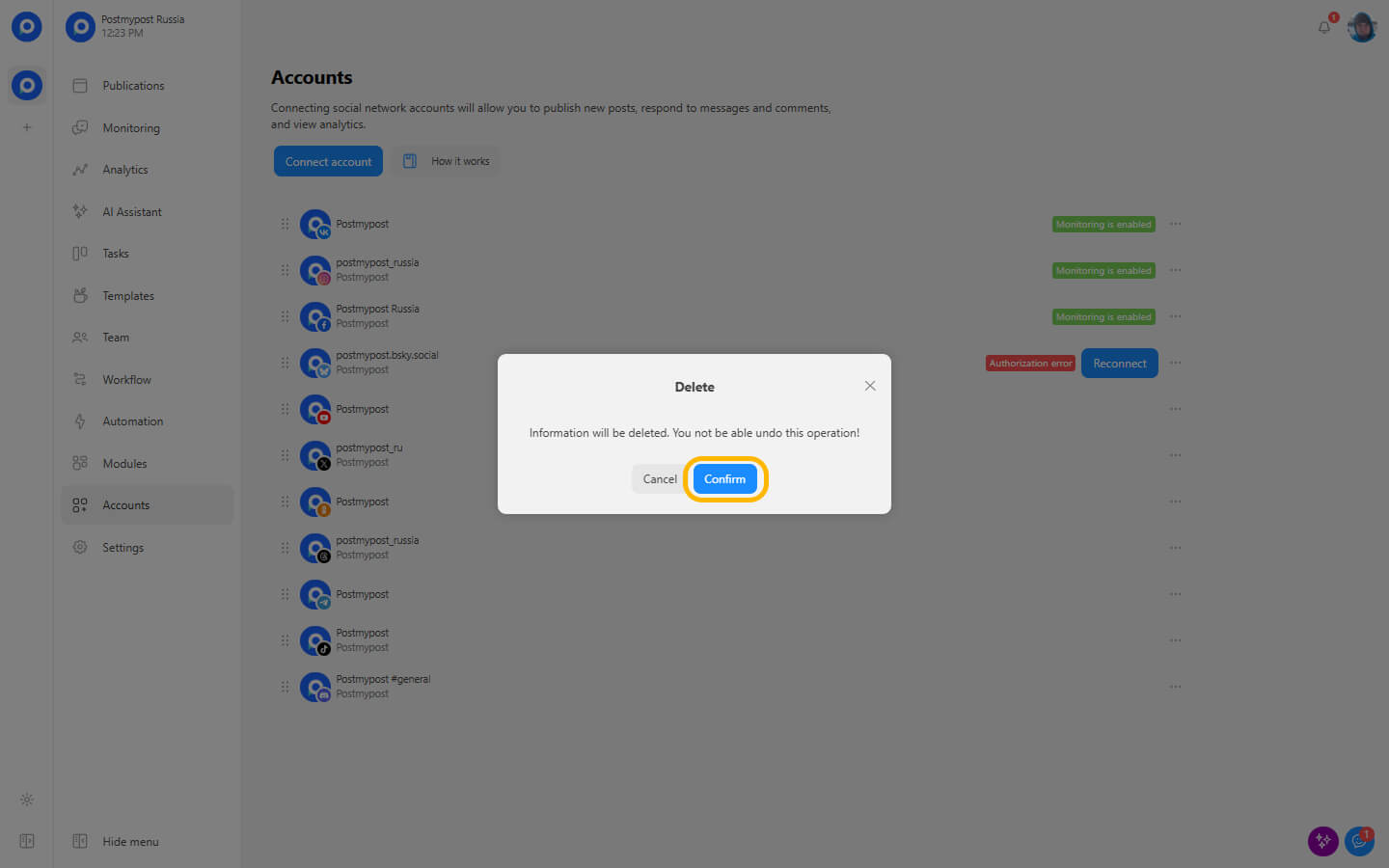Click Reconnect for the Bluesky account
1389x868 pixels.
(x=1119, y=364)
